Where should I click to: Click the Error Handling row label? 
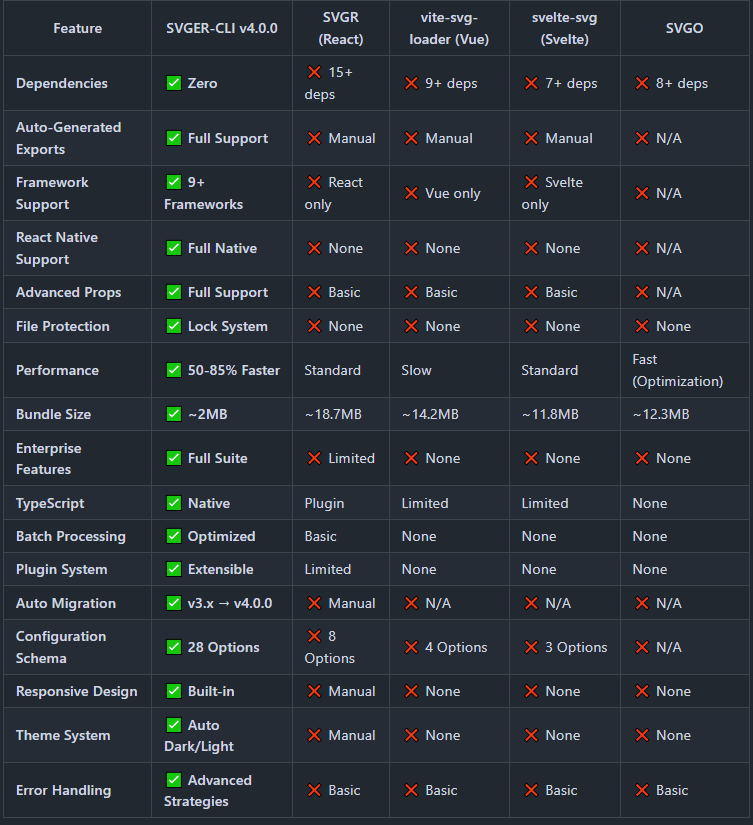point(63,790)
